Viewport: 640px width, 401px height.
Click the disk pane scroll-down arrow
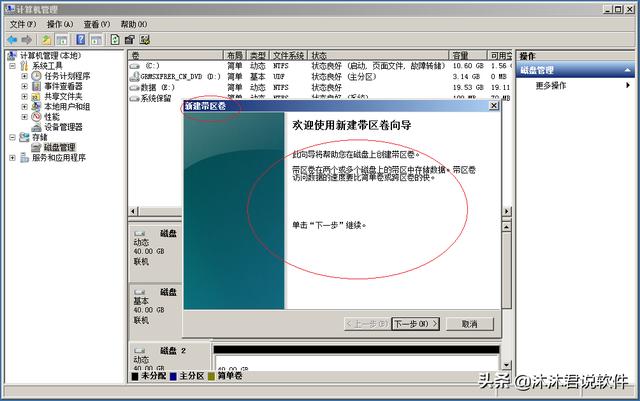click(x=507, y=365)
